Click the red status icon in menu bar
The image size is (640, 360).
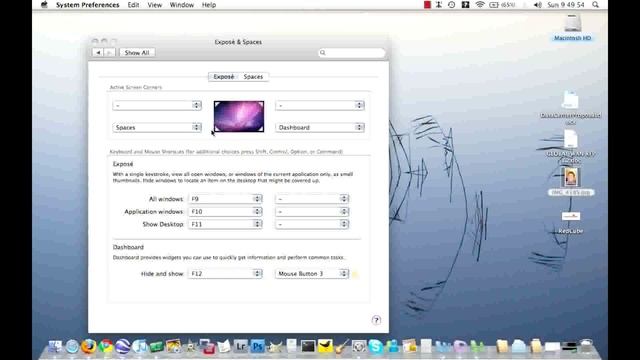click(427, 5)
